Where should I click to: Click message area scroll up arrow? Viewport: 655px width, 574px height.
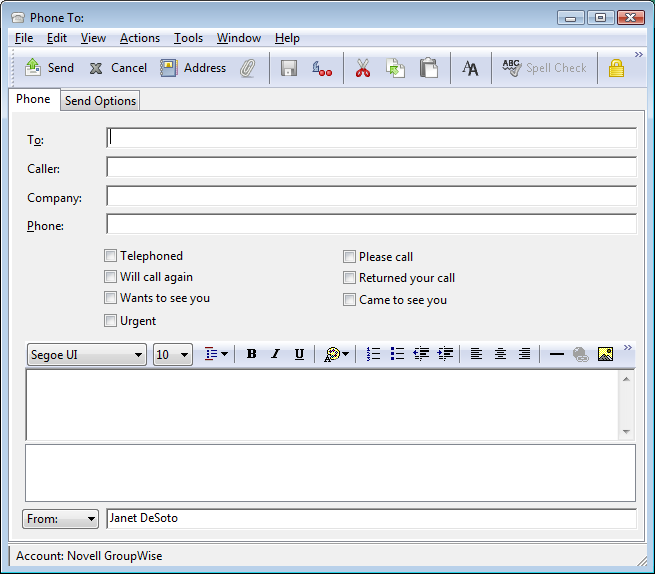(626, 379)
